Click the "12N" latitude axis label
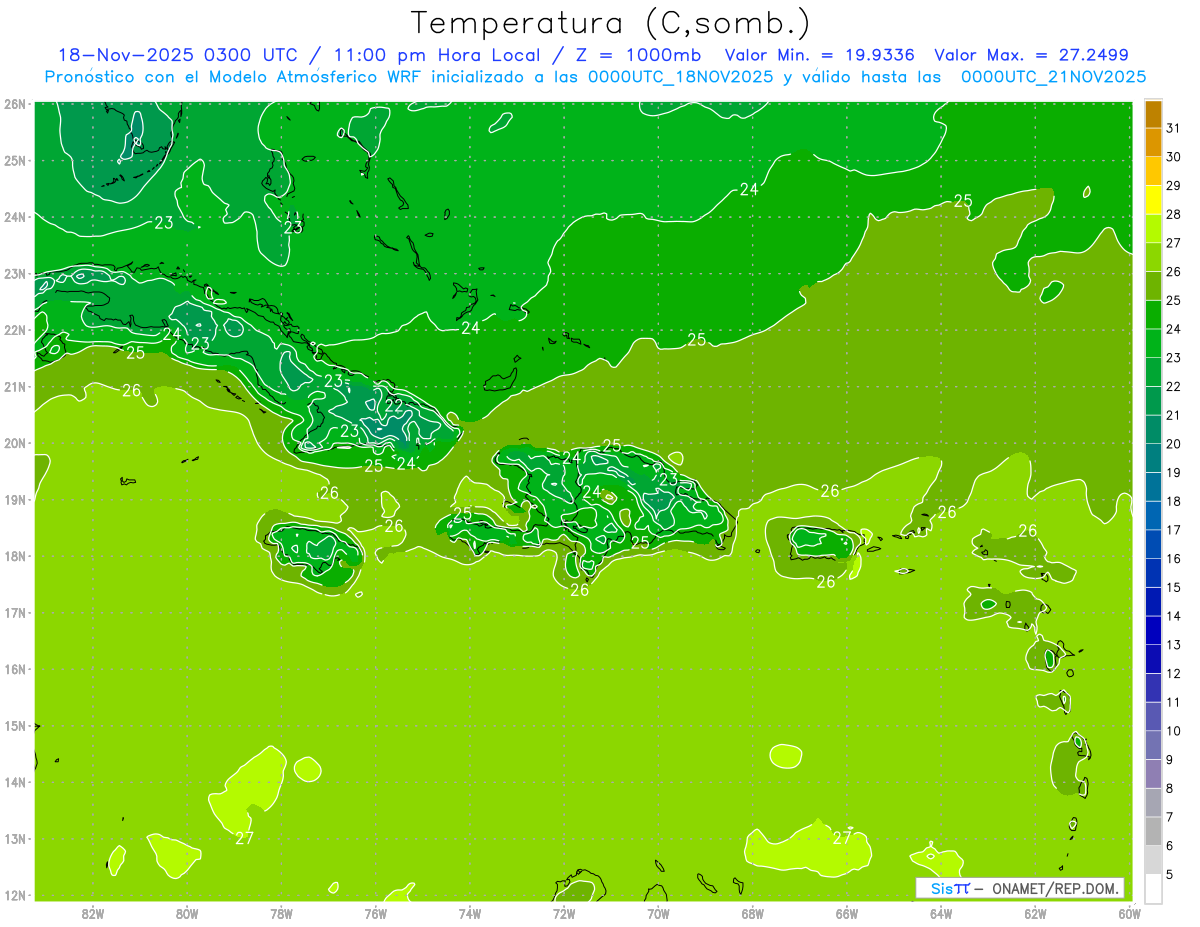1200x927 pixels. [x=15, y=895]
